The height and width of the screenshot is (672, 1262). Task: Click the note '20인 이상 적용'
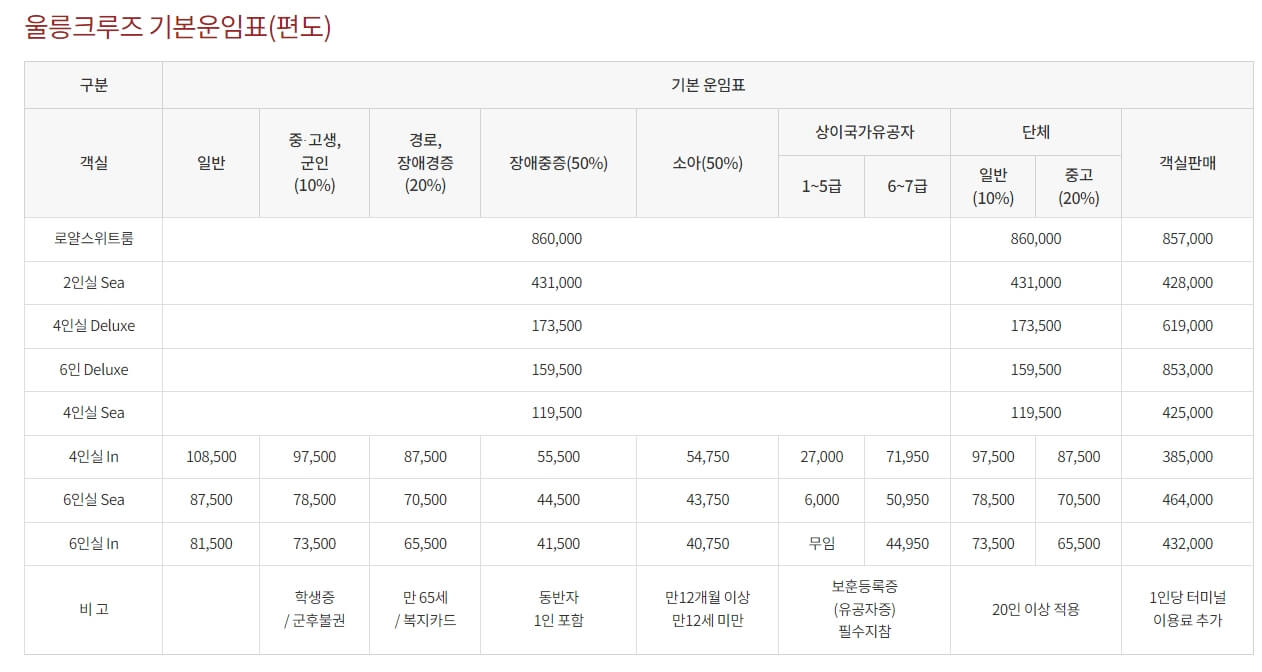tap(1036, 609)
